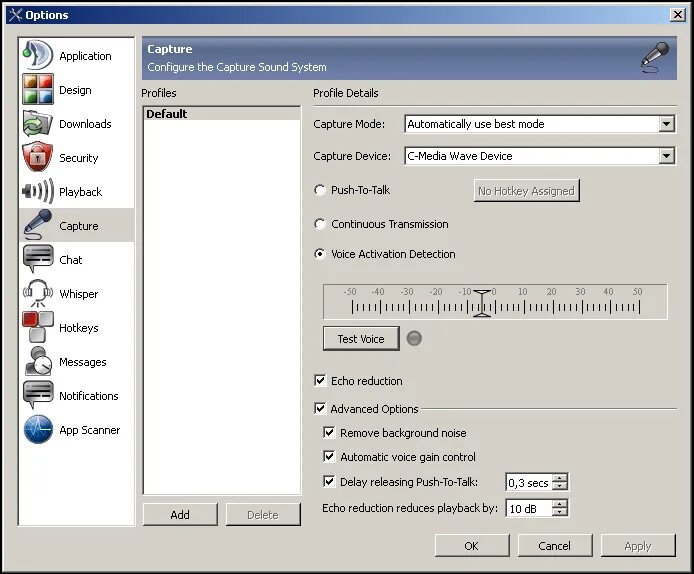Open the Whisper settings label

tap(79, 294)
